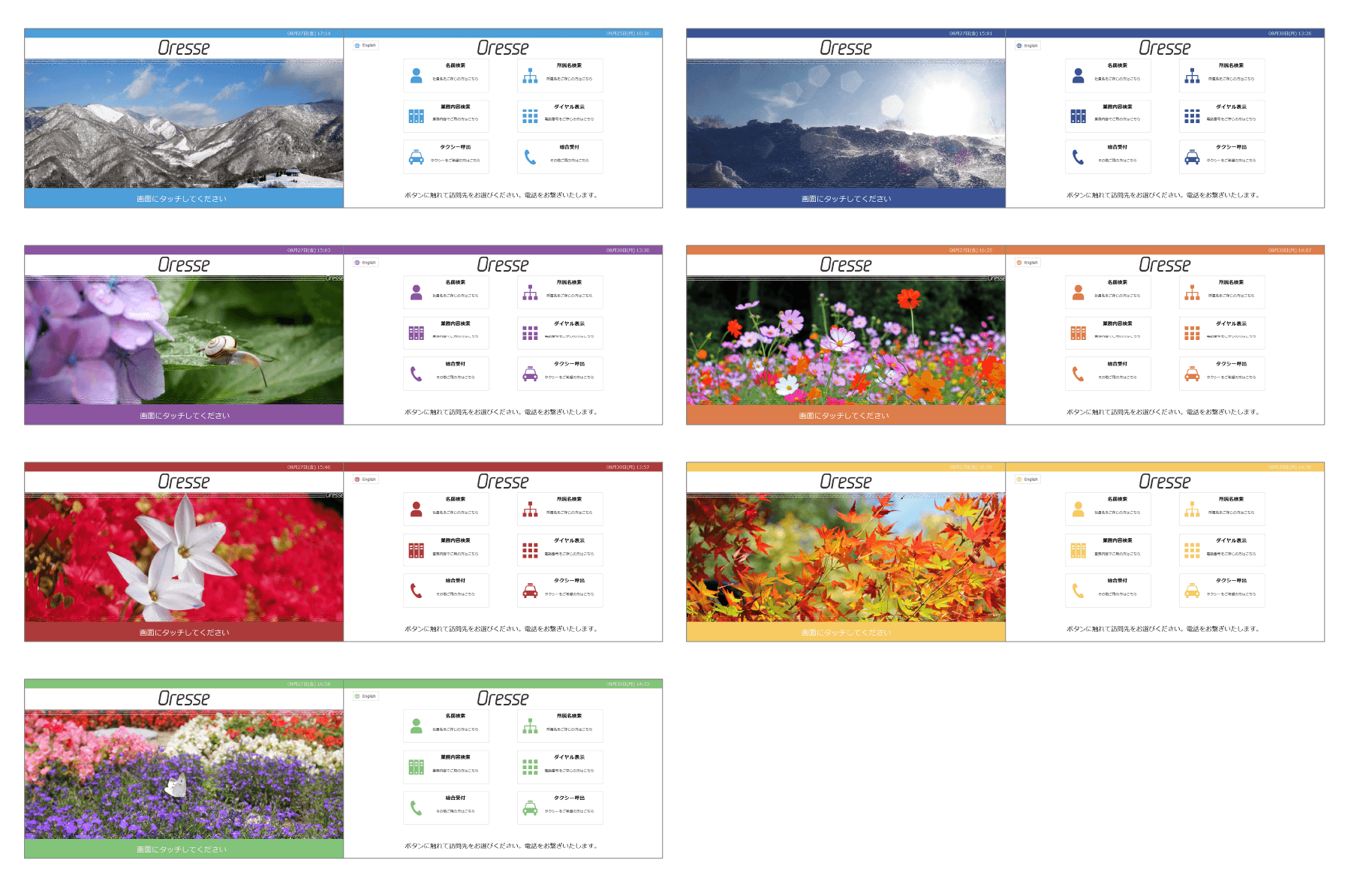Tap the red 画面にタッチしてください footer bar

[184, 632]
